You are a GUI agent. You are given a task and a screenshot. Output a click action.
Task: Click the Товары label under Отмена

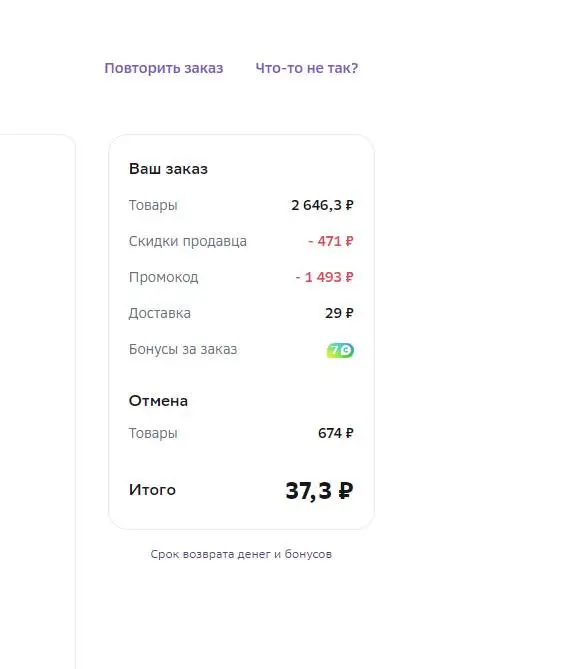point(153,433)
